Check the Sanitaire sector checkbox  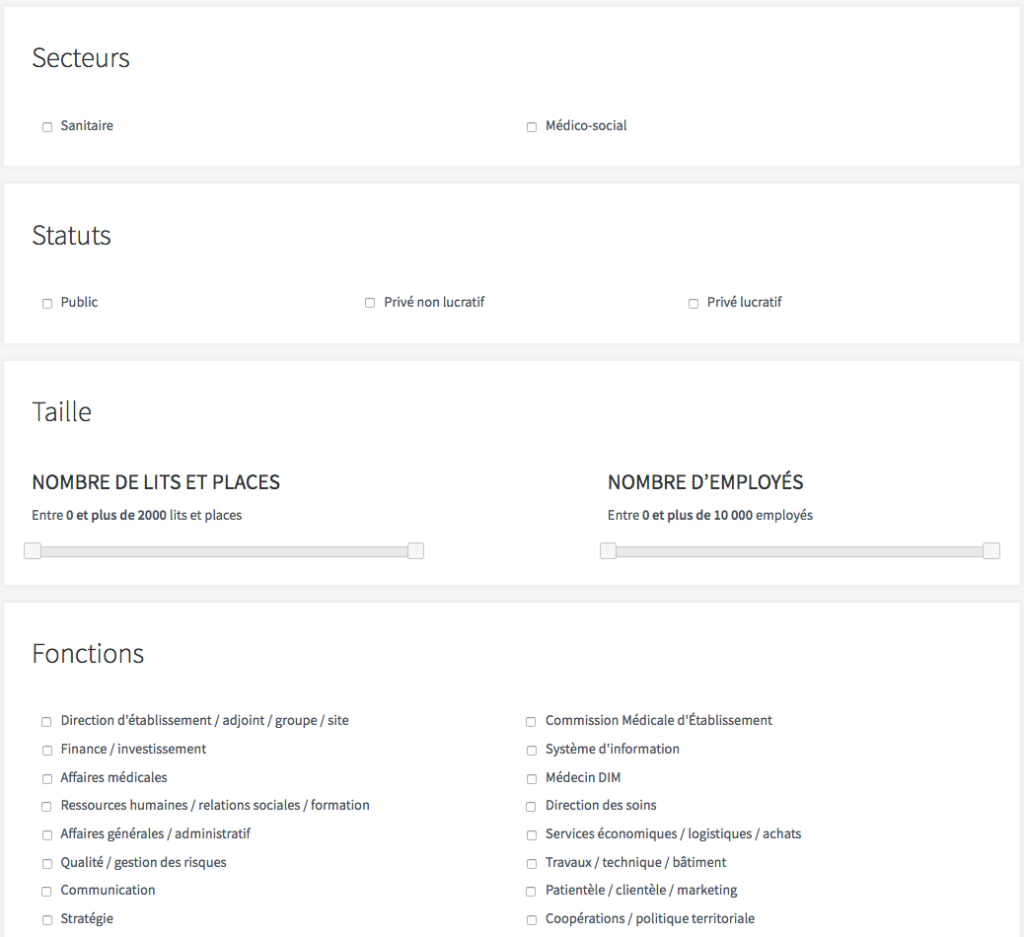pyautogui.click(x=47, y=127)
